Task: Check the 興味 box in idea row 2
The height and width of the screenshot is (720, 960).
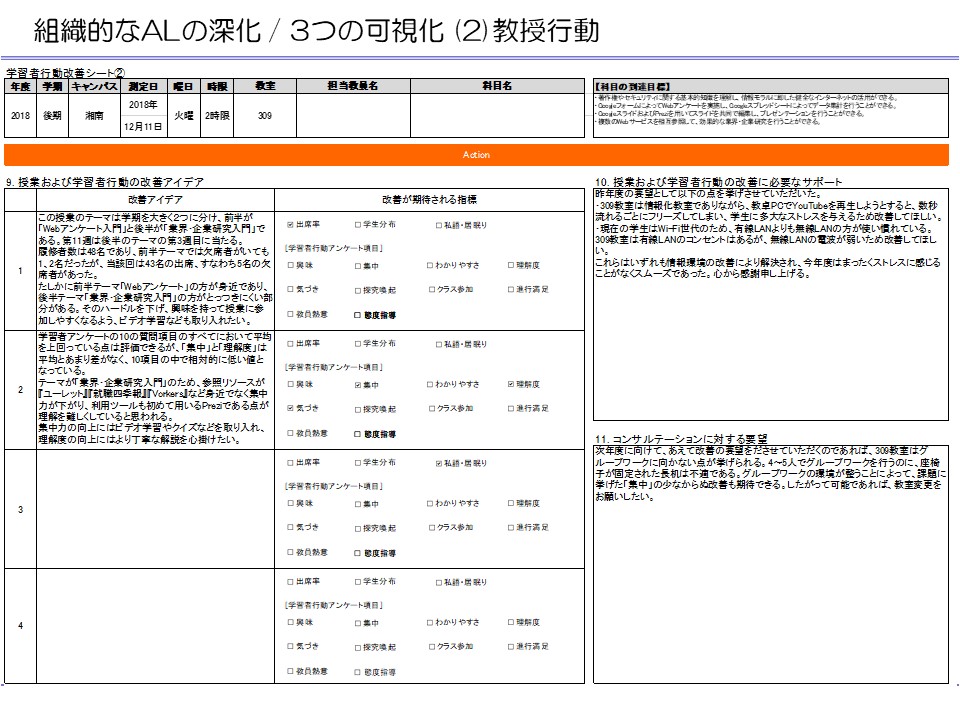Action: pyautogui.click(x=291, y=384)
